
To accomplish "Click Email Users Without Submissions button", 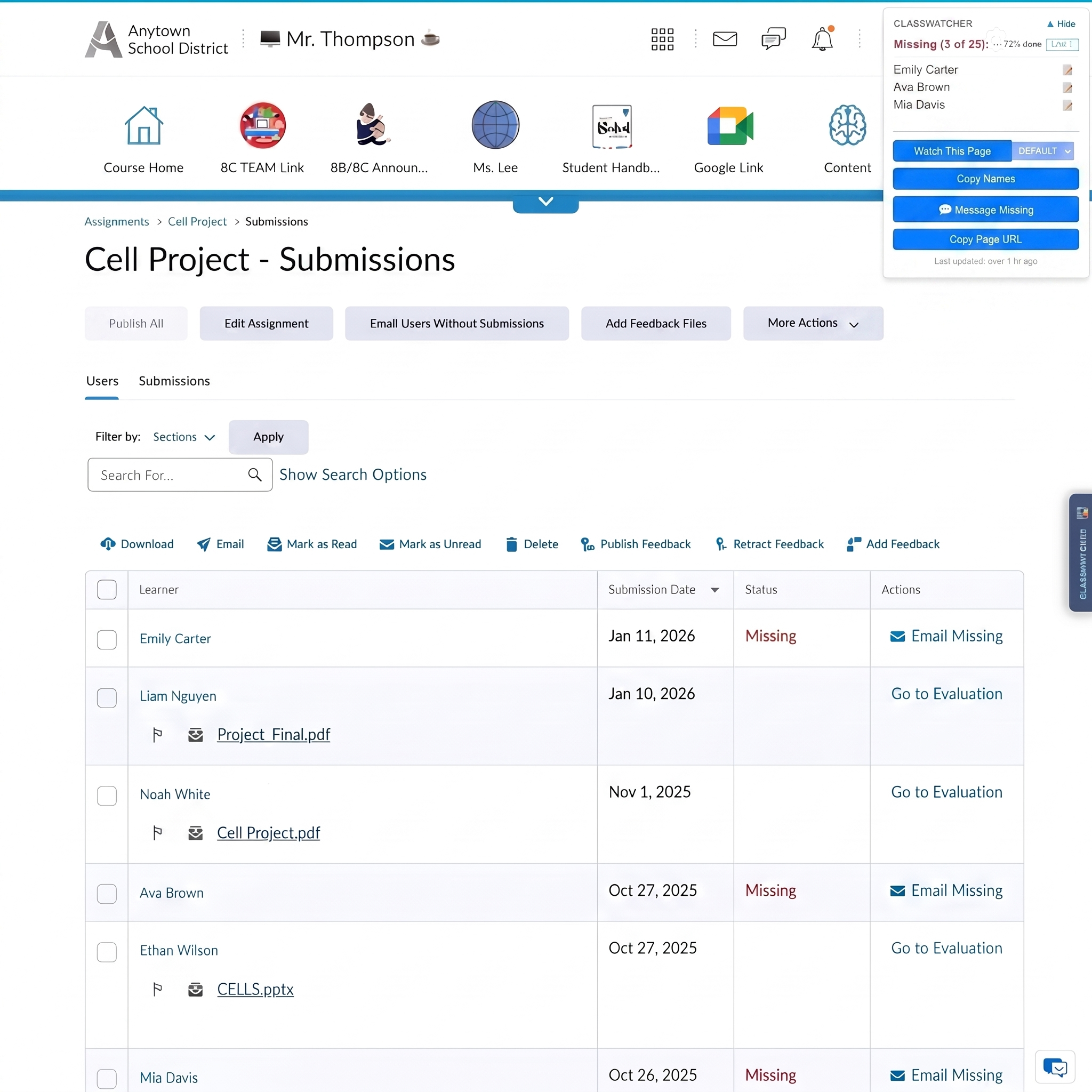I will click(457, 323).
